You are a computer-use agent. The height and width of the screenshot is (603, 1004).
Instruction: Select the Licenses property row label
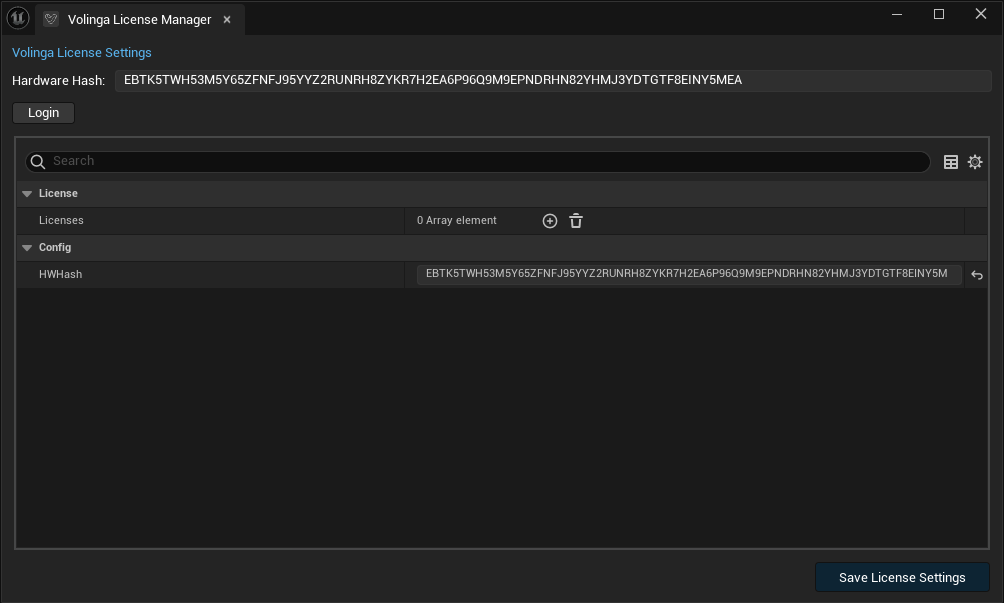click(x=61, y=220)
